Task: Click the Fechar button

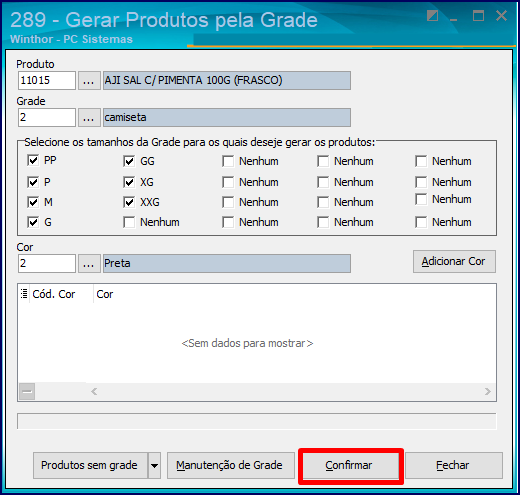Action: pyautogui.click(x=454, y=465)
